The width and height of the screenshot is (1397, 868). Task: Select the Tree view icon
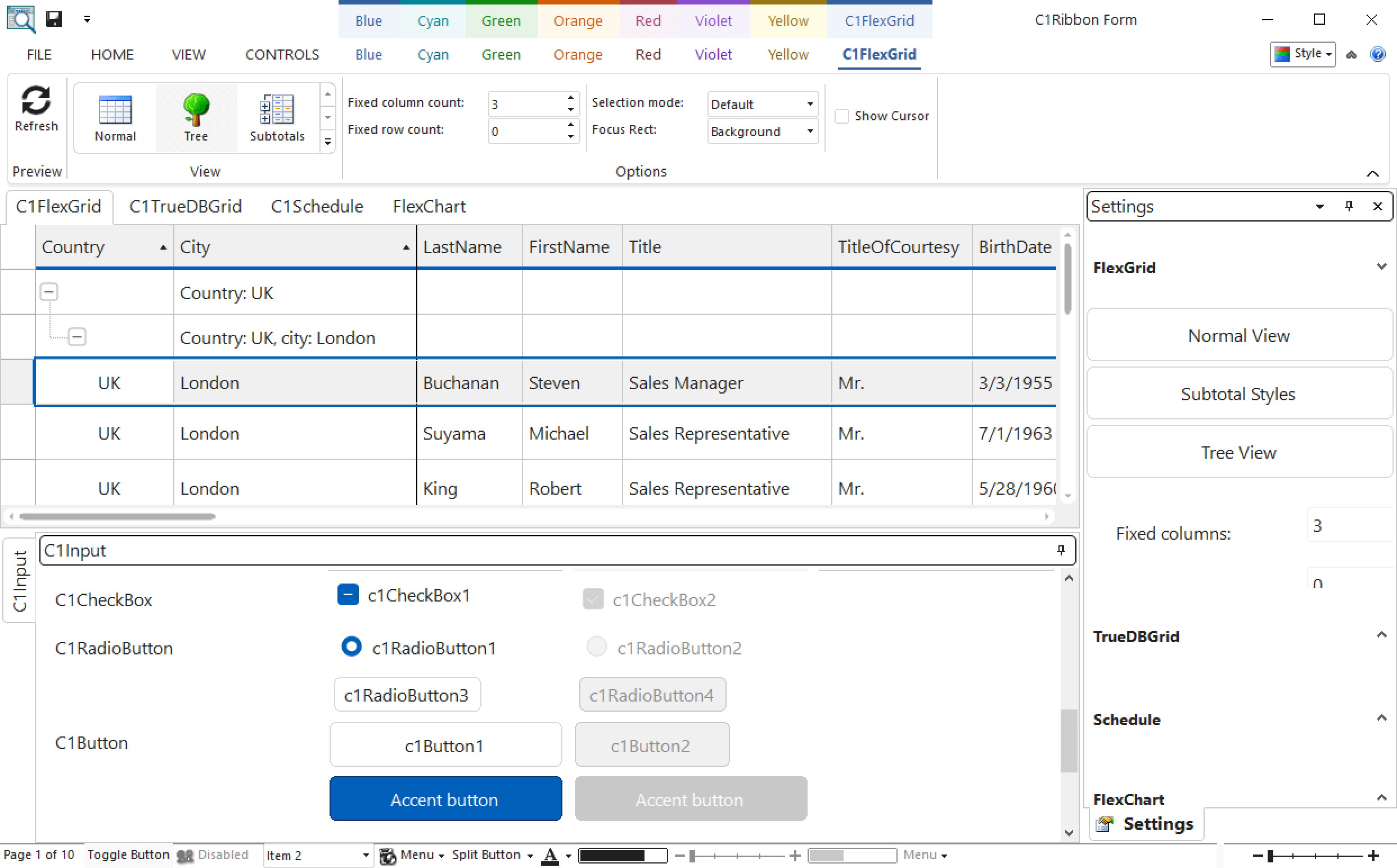(196, 109)
